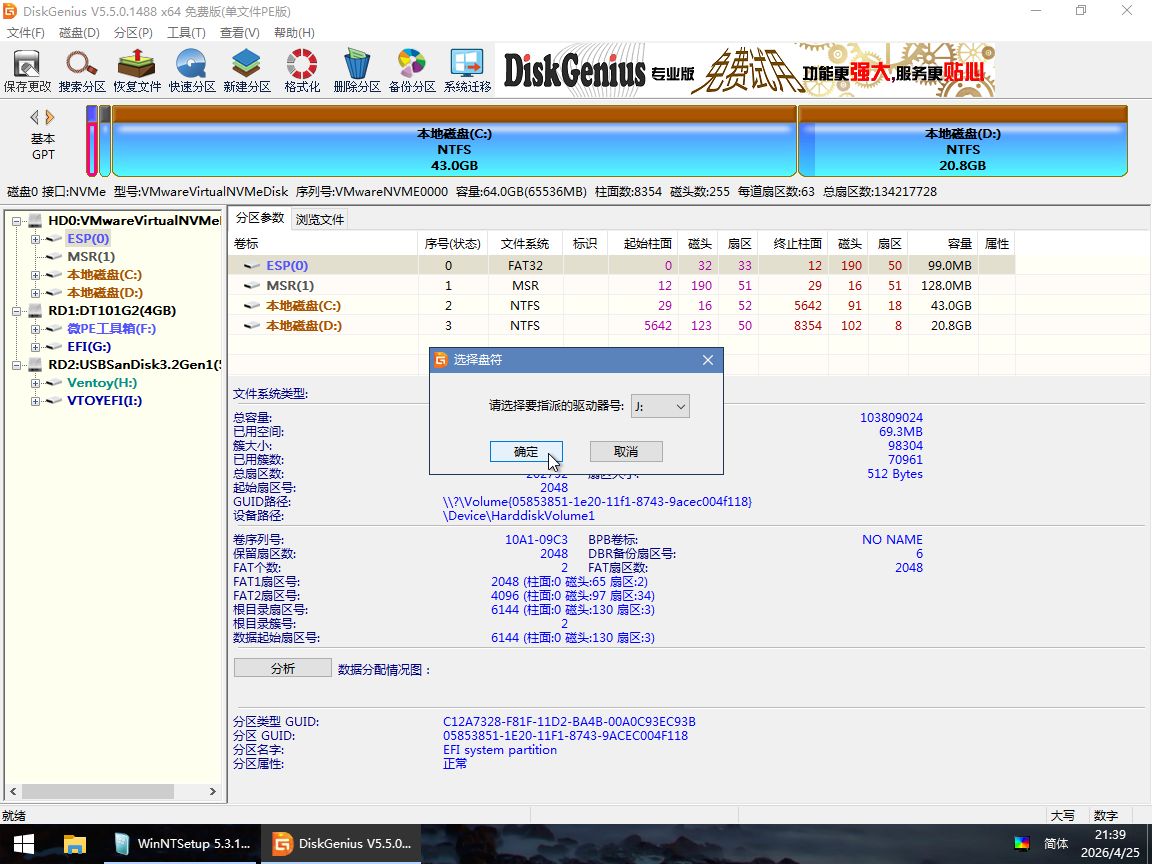Click the 序号(状态) column header
Image resolution: width=1152 pixels, height=864 pixels.
453,243
